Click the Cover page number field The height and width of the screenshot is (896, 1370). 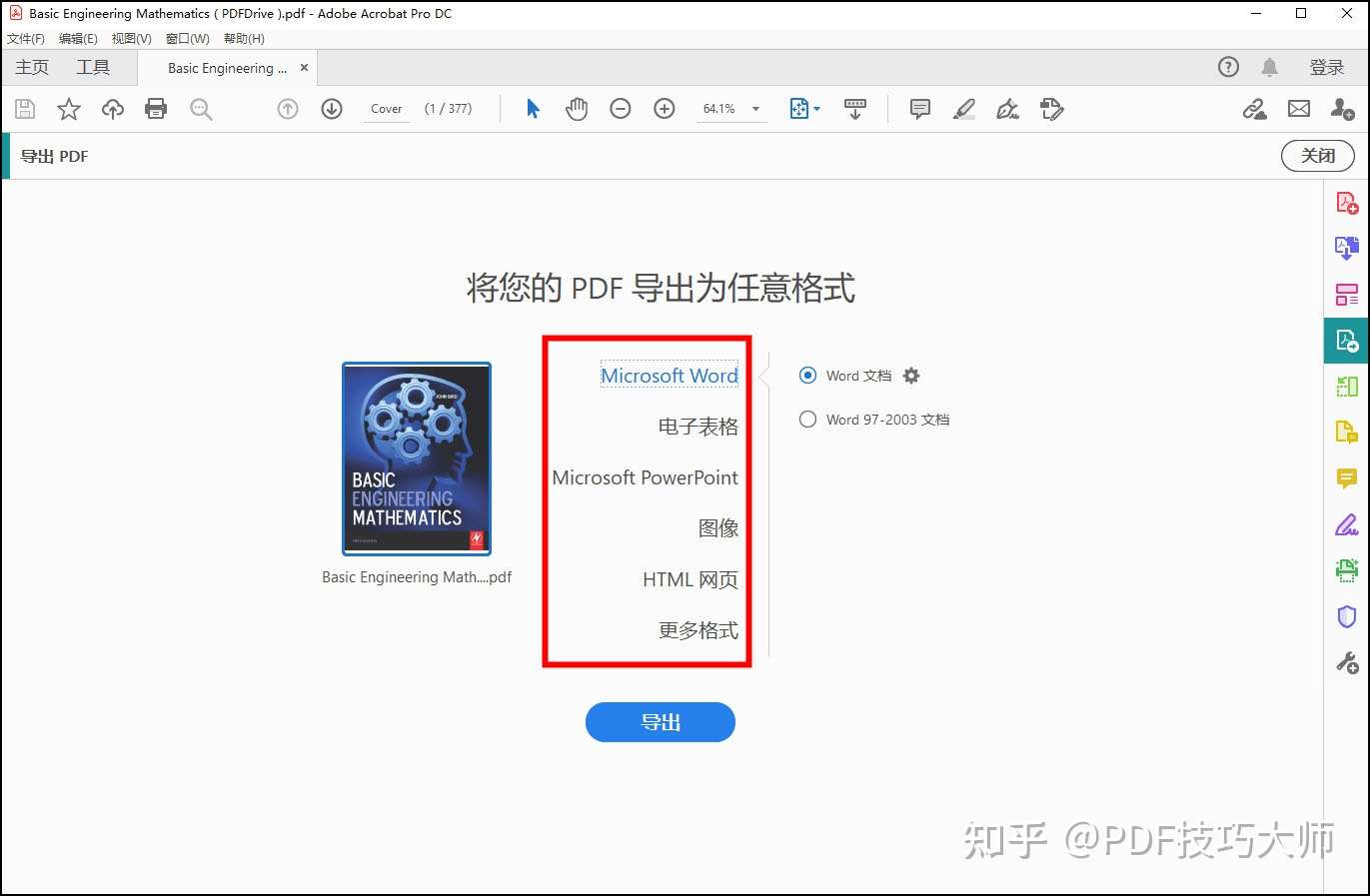(x=387, y=109)
